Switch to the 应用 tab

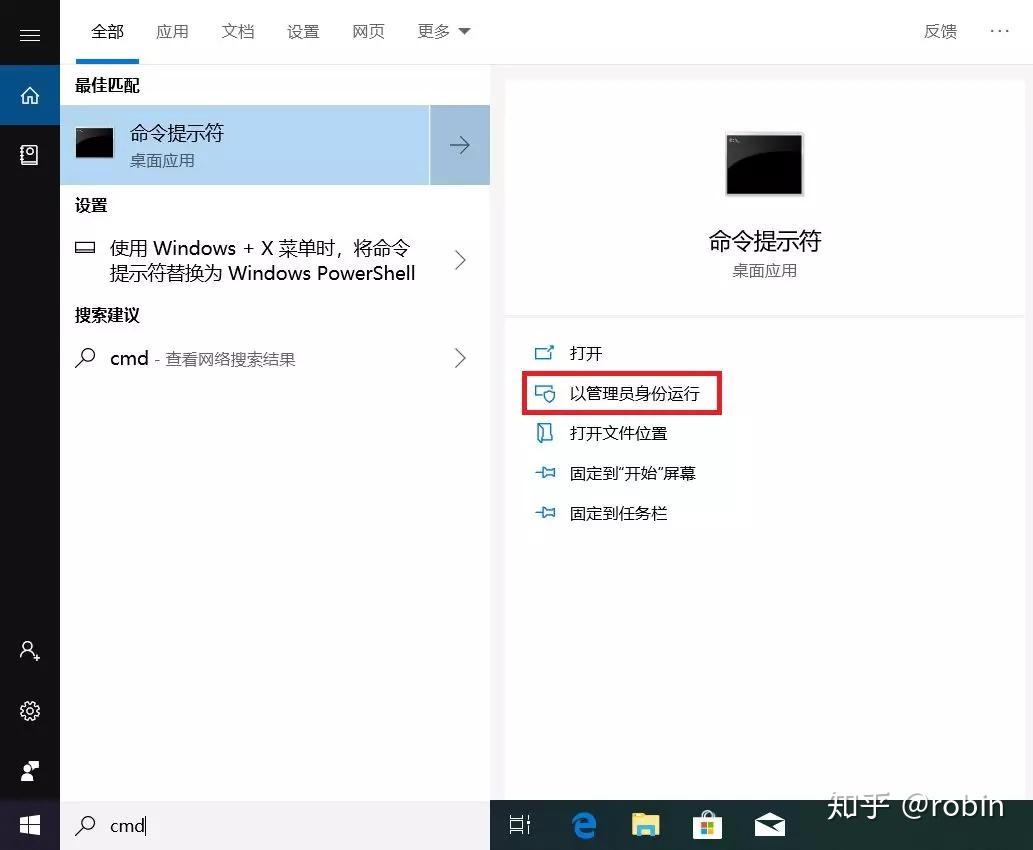[172, 31]
